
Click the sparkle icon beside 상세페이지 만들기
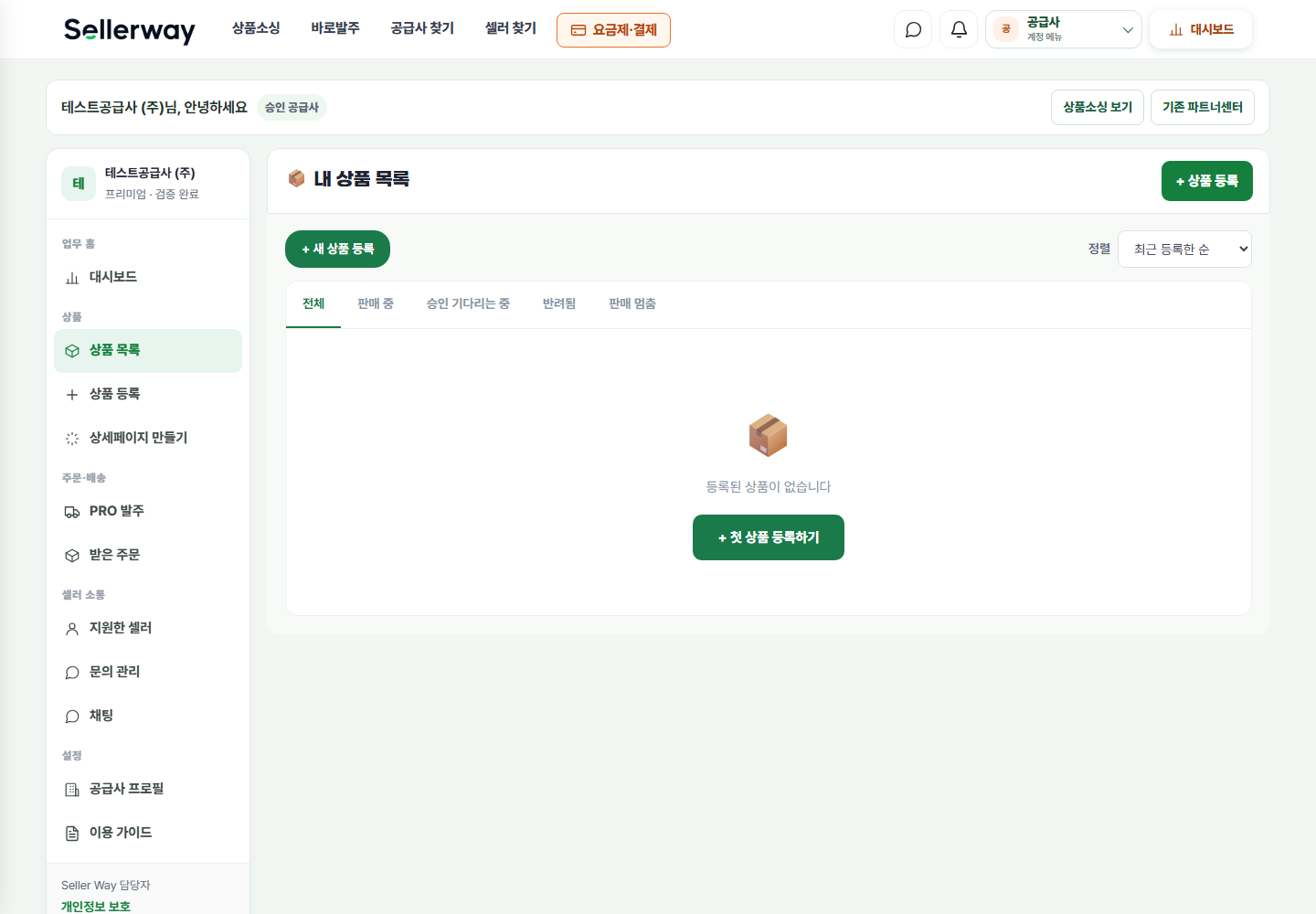click(72, 439)
